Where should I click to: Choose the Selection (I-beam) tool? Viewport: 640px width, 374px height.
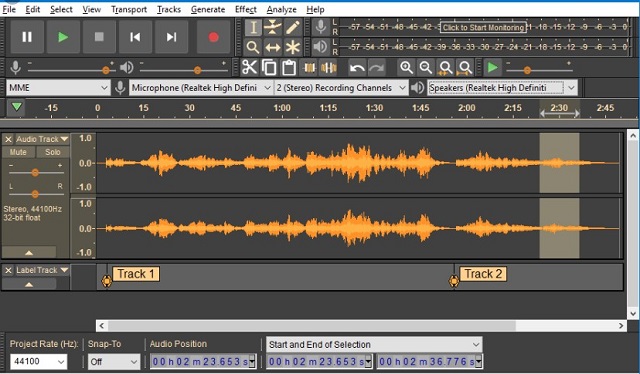253,28
